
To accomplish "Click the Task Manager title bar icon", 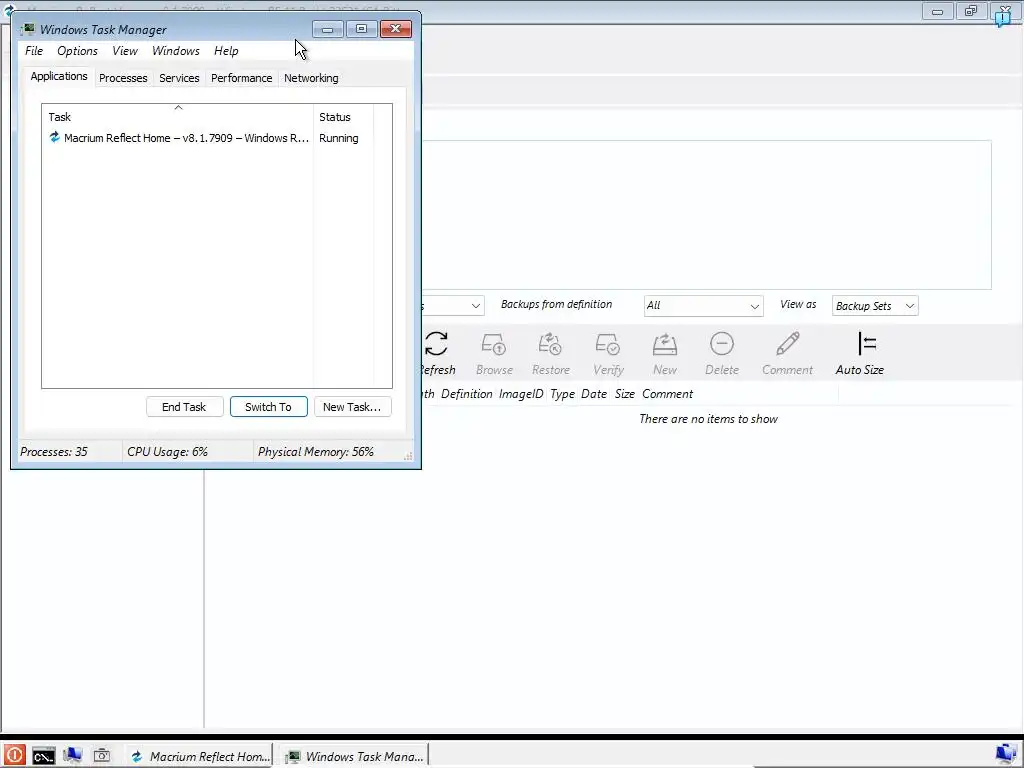I will (27, 29).
